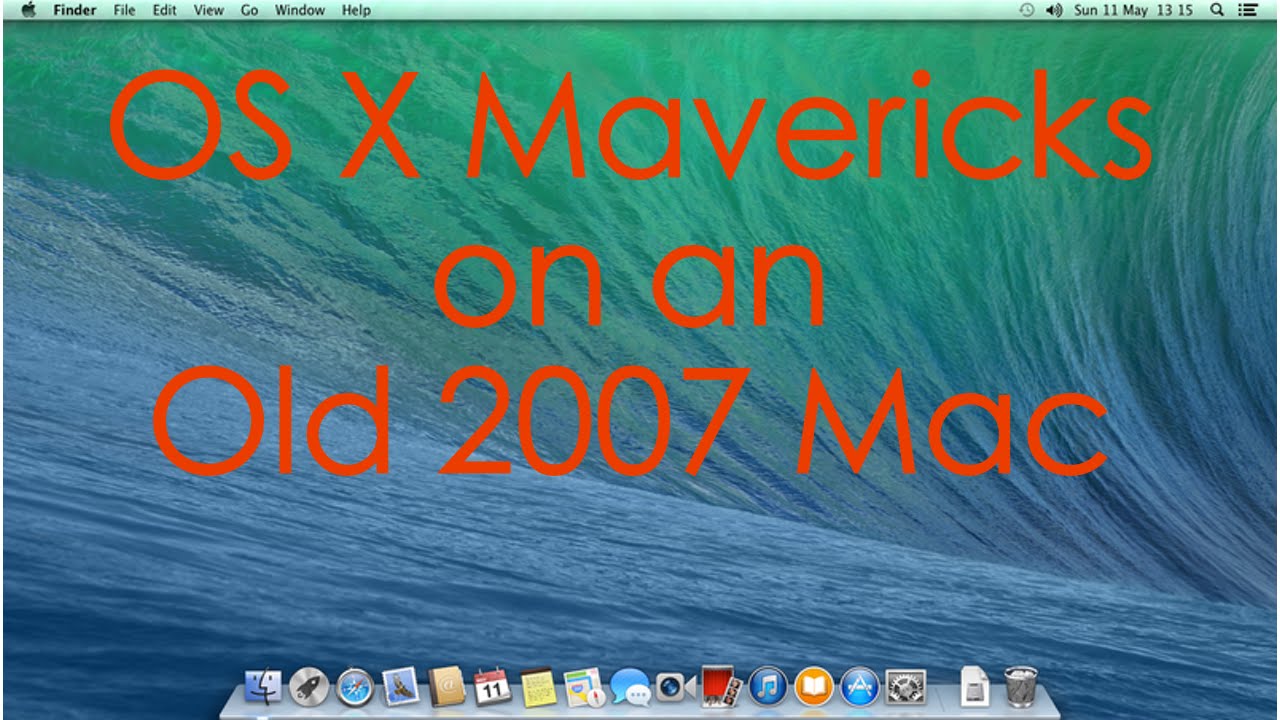Open the Edit menu

165,10
